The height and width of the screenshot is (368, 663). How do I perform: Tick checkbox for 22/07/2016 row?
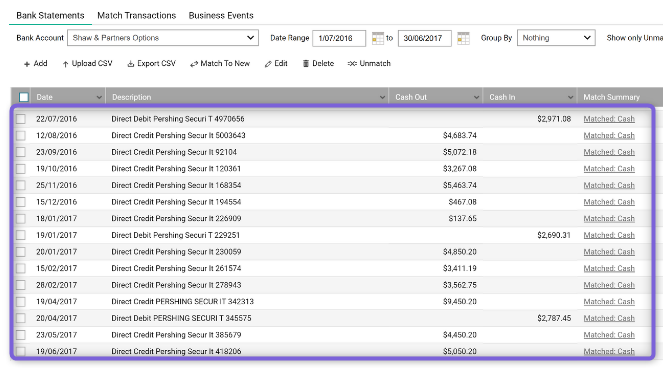tap(21, 119)
